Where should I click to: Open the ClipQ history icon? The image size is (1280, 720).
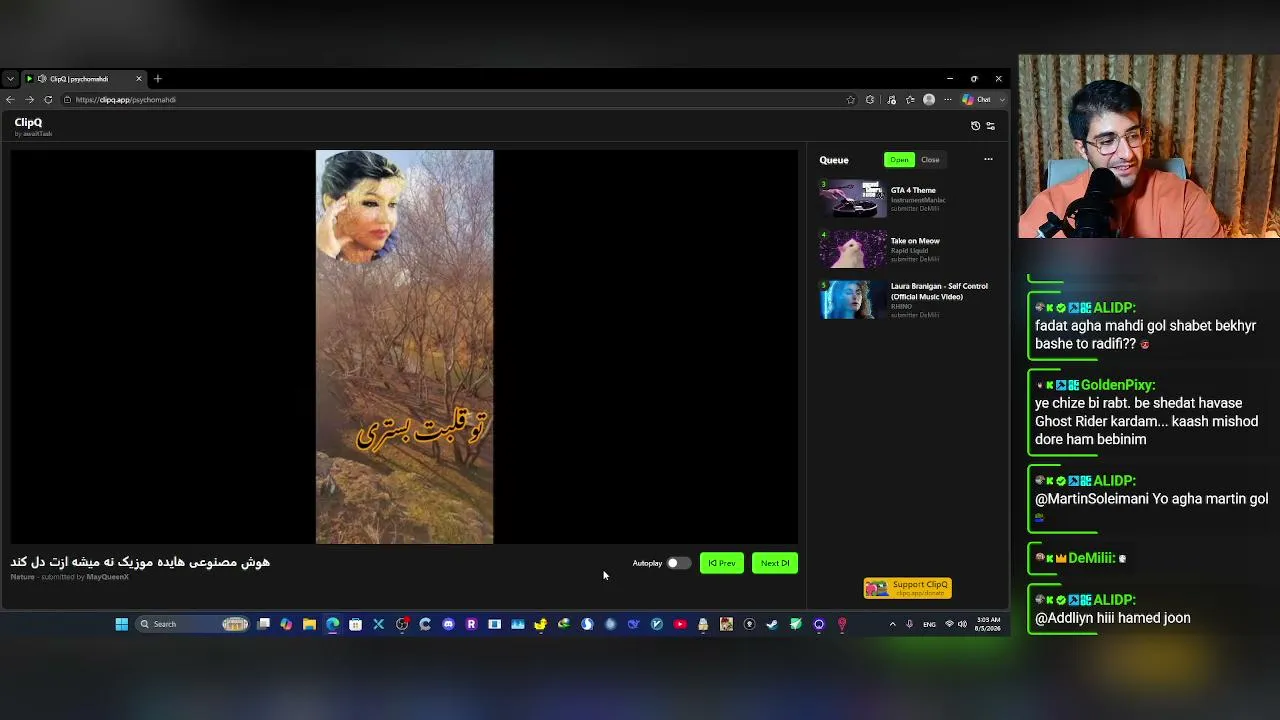pos(976,126)
